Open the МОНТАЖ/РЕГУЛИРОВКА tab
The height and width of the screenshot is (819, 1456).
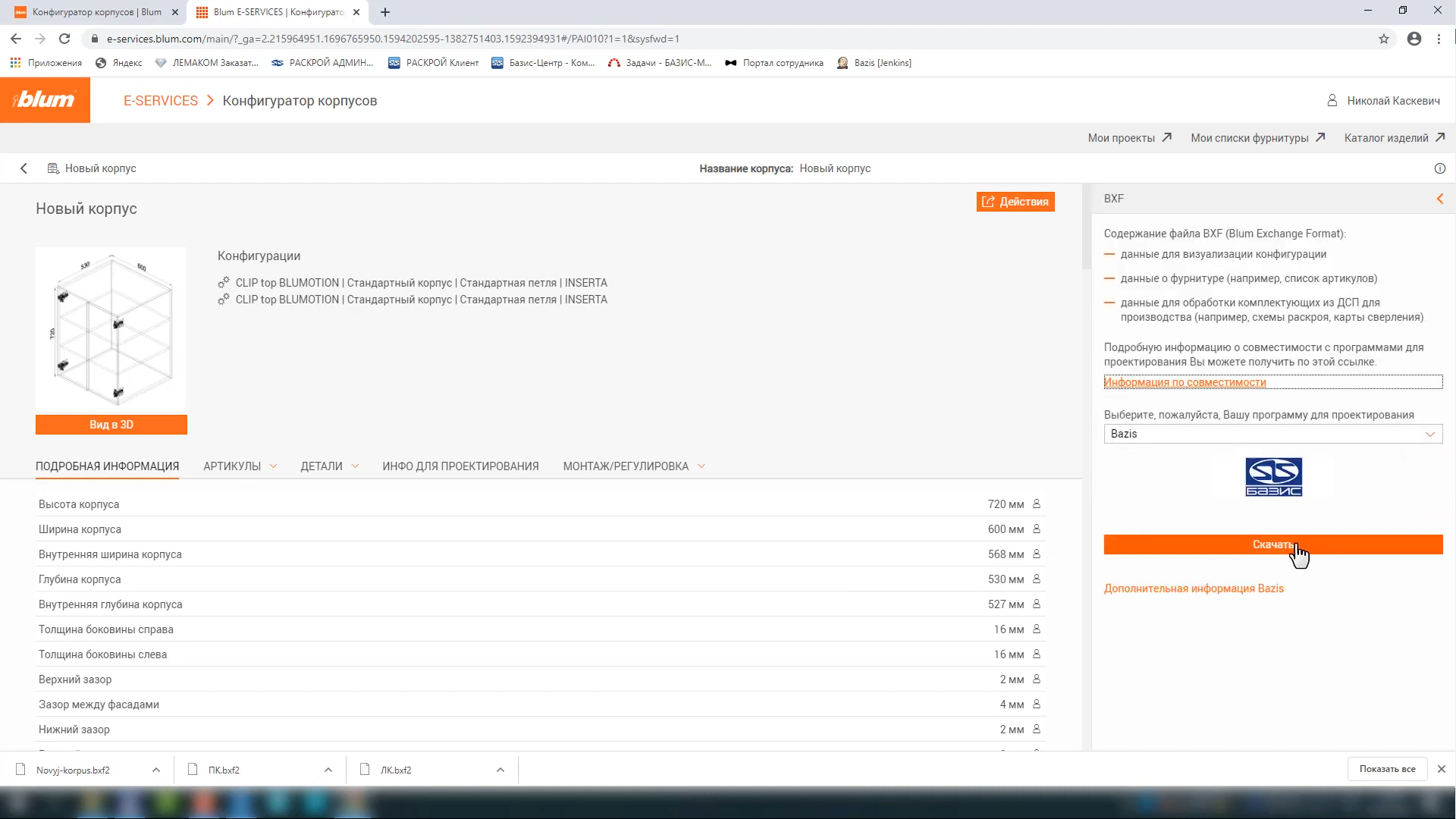(x=626, y=466)
